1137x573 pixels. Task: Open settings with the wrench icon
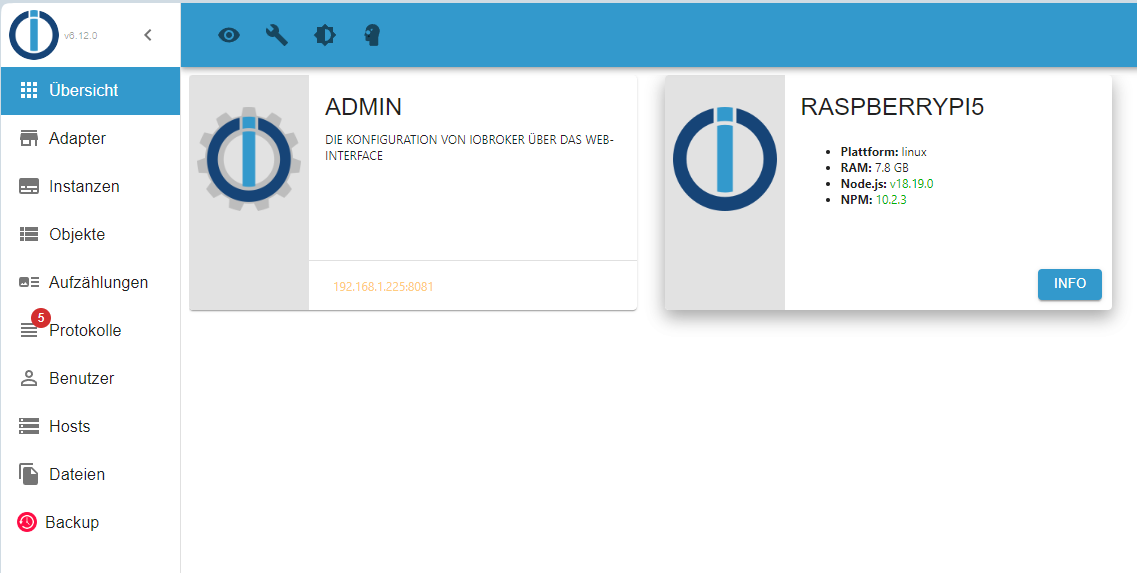pos(277,35)
